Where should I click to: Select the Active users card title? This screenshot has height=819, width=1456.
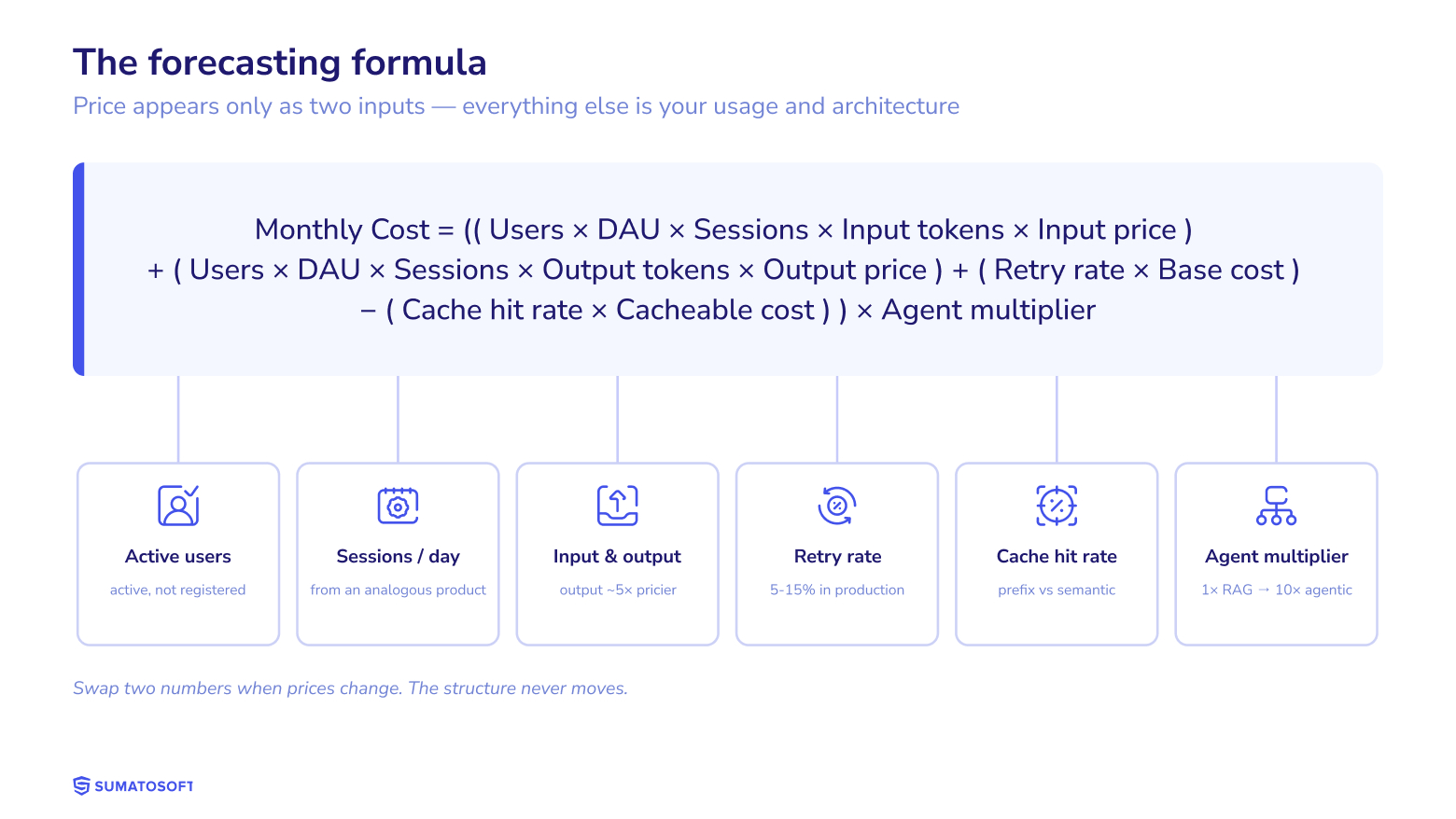tap(178, 556)
